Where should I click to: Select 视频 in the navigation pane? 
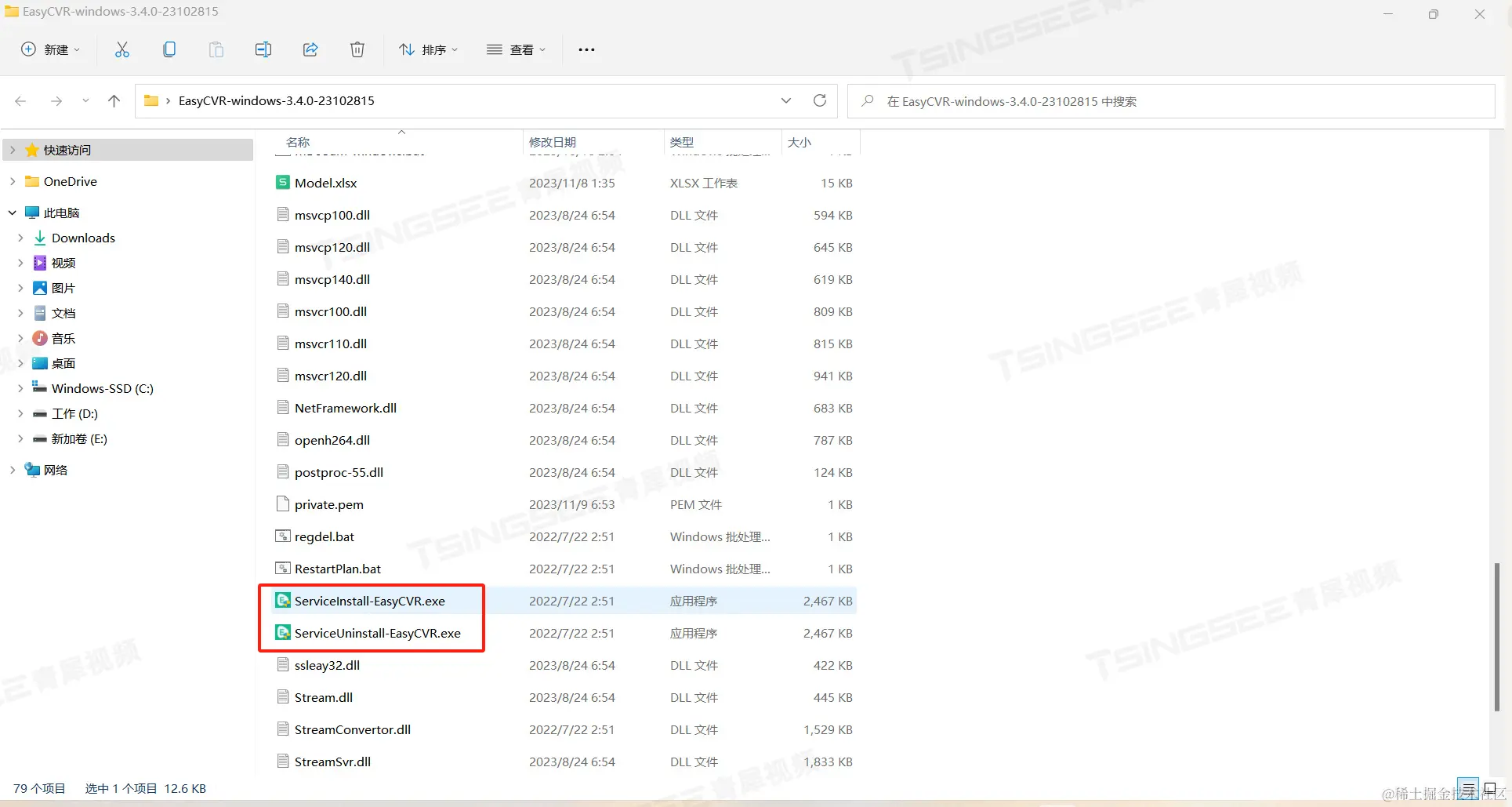63,263
